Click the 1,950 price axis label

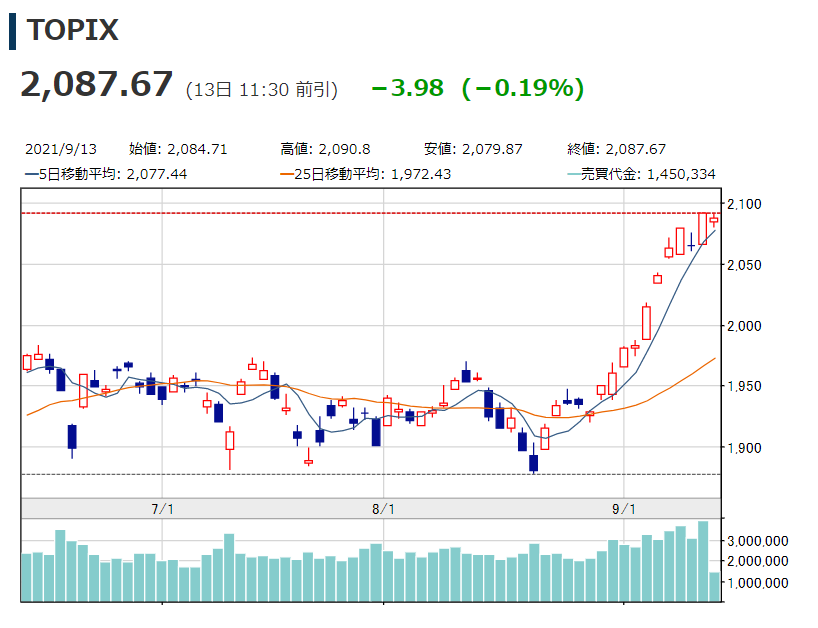[744, 387]
